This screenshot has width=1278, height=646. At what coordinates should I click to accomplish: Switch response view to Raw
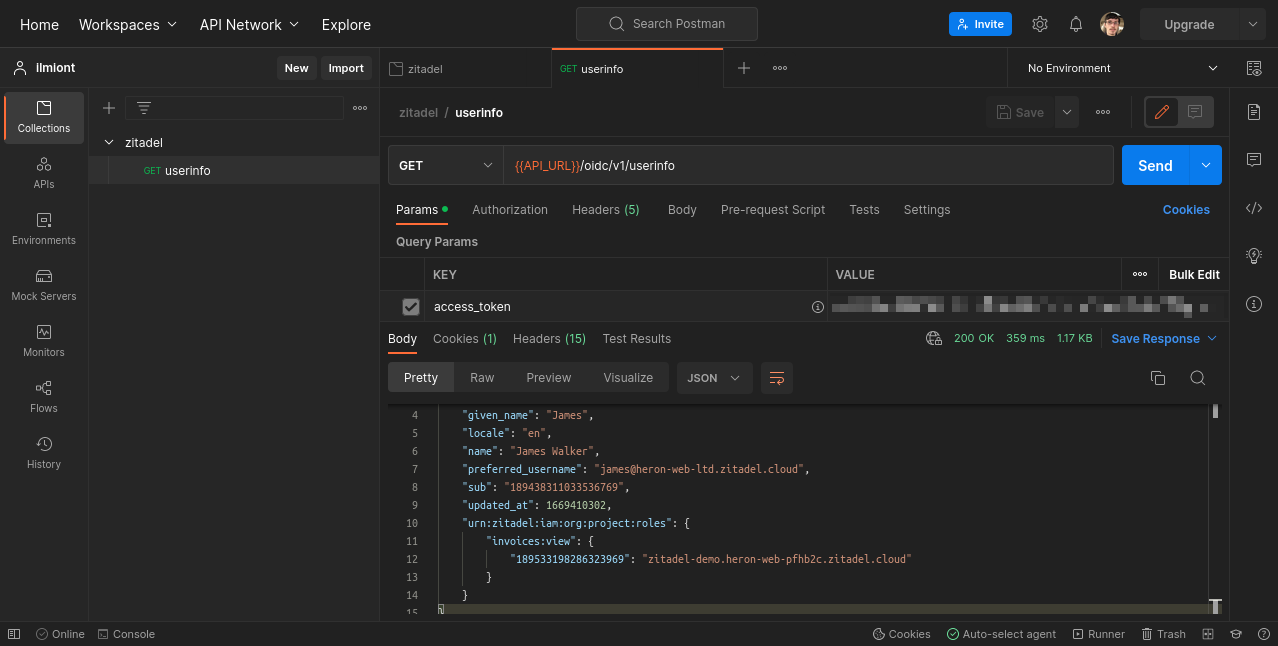click(x=482, y=378)
